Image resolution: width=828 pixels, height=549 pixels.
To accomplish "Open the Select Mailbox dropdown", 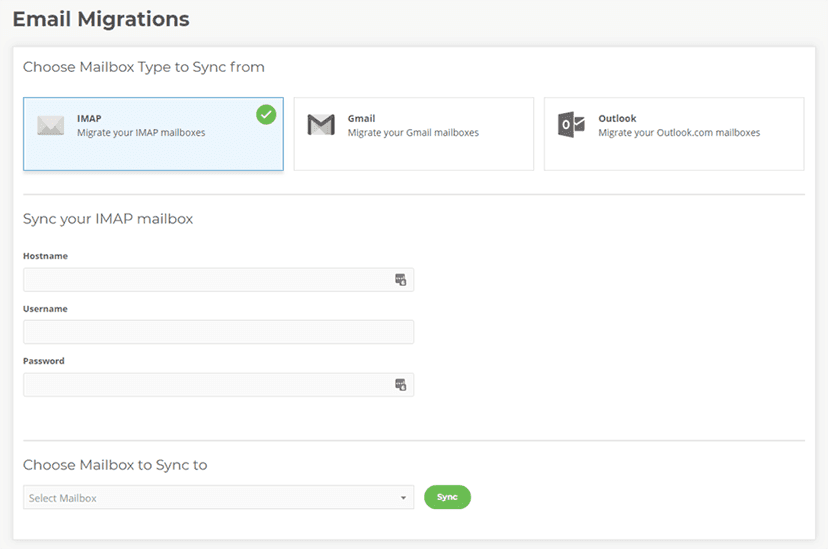I will [x=219, y=497].
